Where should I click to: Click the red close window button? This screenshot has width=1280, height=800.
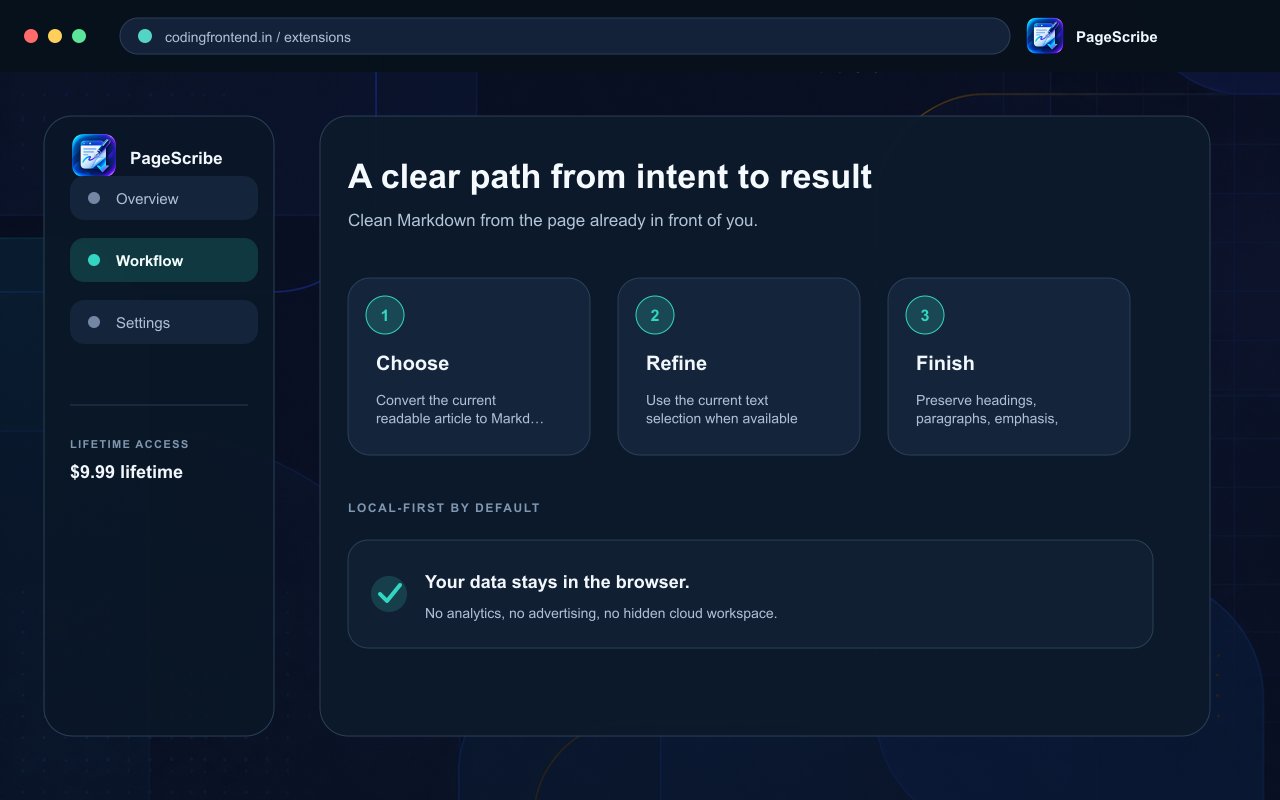[31, 36]
